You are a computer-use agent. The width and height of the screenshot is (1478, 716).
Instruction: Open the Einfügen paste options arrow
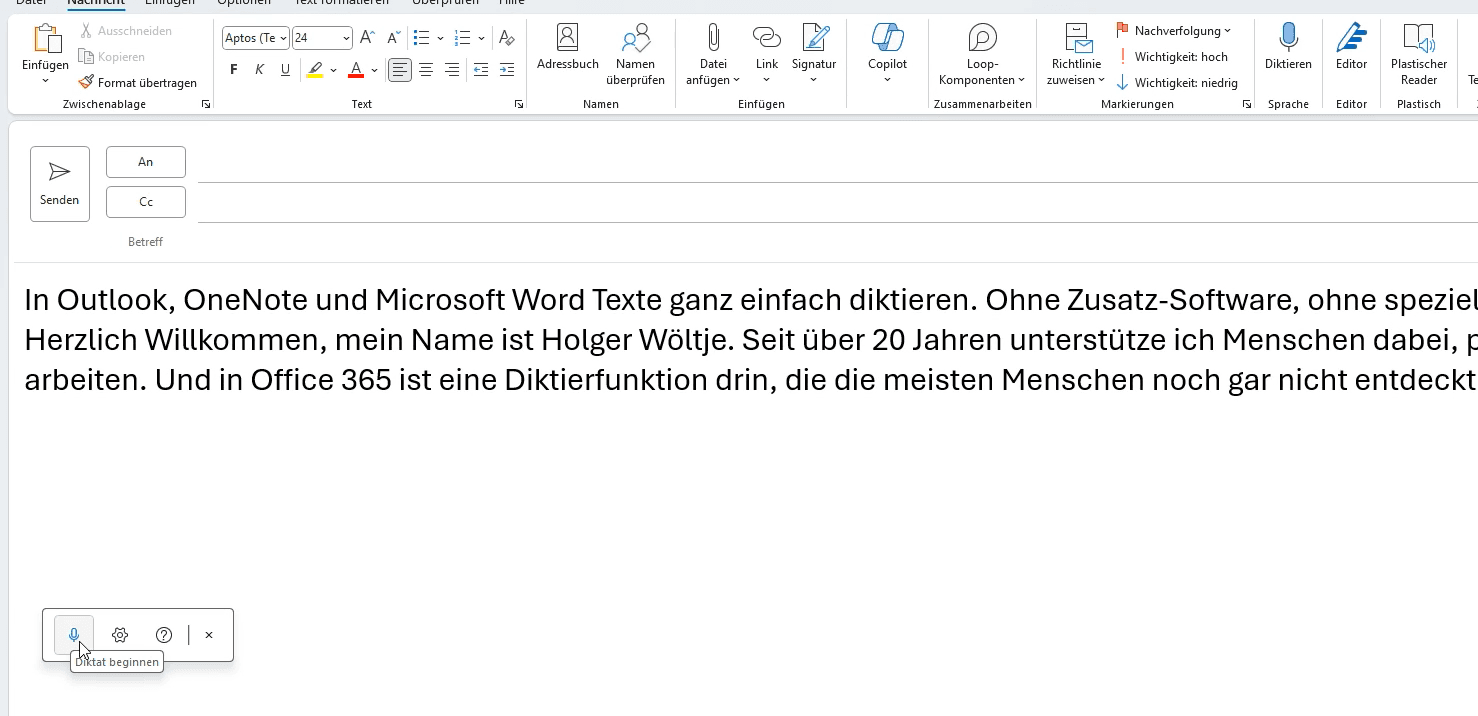pos(46,81)
